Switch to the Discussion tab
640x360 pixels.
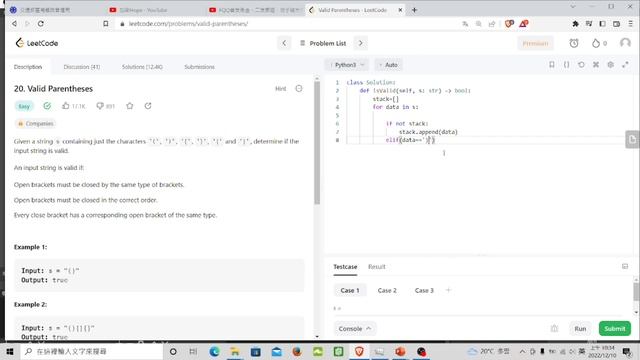point(82,67)
